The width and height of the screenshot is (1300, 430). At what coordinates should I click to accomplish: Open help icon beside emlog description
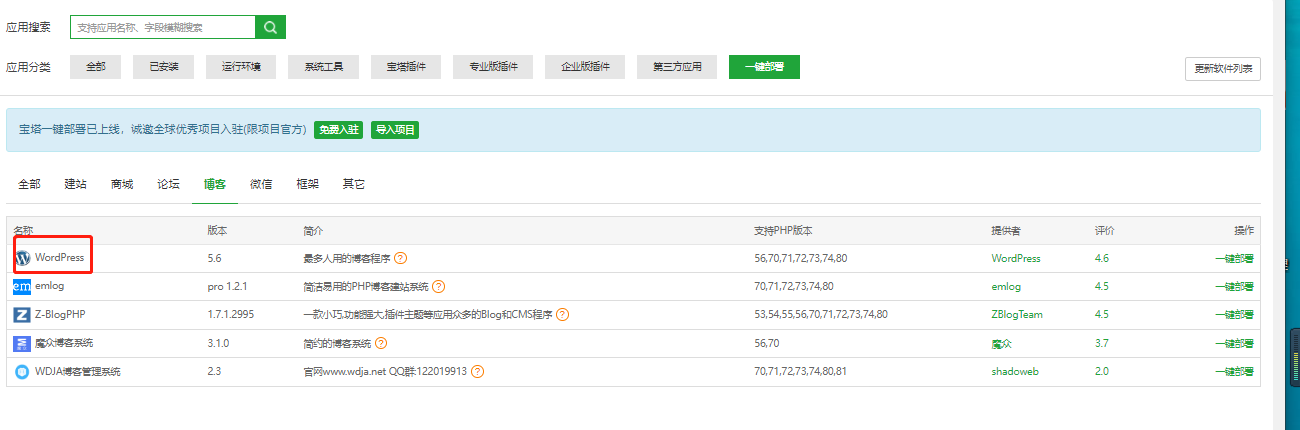[x=438, y=286]
